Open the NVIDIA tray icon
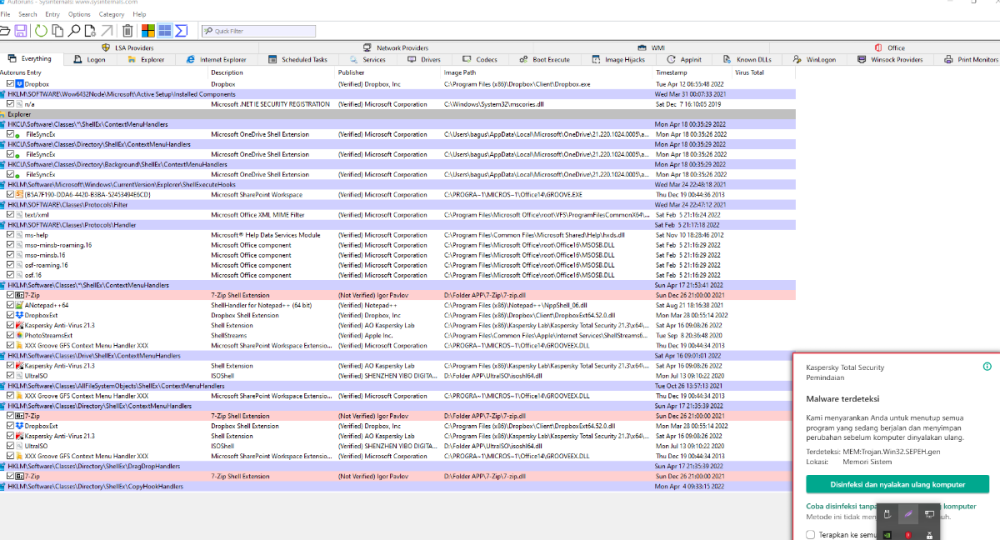The height and width of the screenshot is (540, 1000). pyautogui.click(x=887, y=535)
